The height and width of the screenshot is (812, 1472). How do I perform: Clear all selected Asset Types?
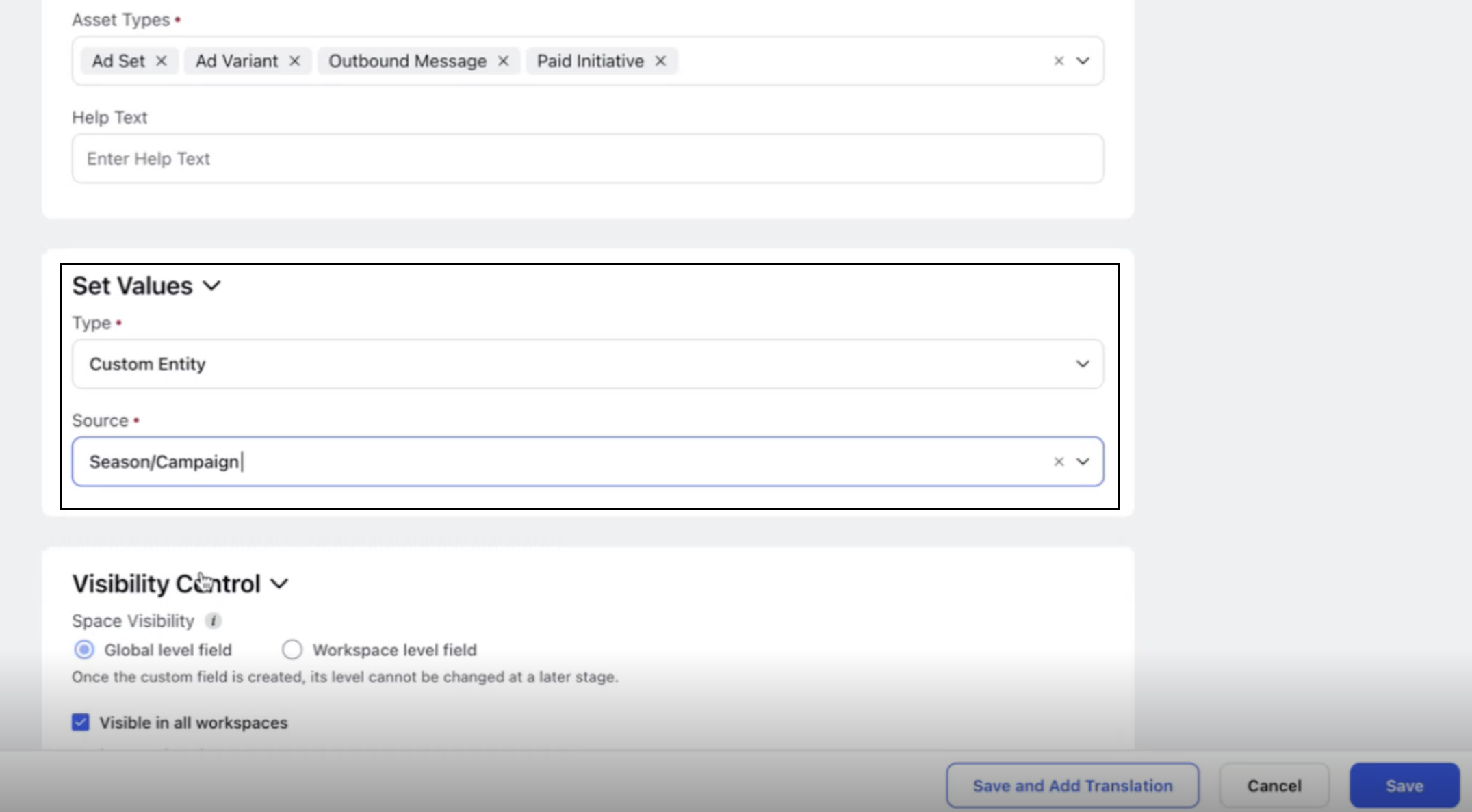coord(1059,61)
